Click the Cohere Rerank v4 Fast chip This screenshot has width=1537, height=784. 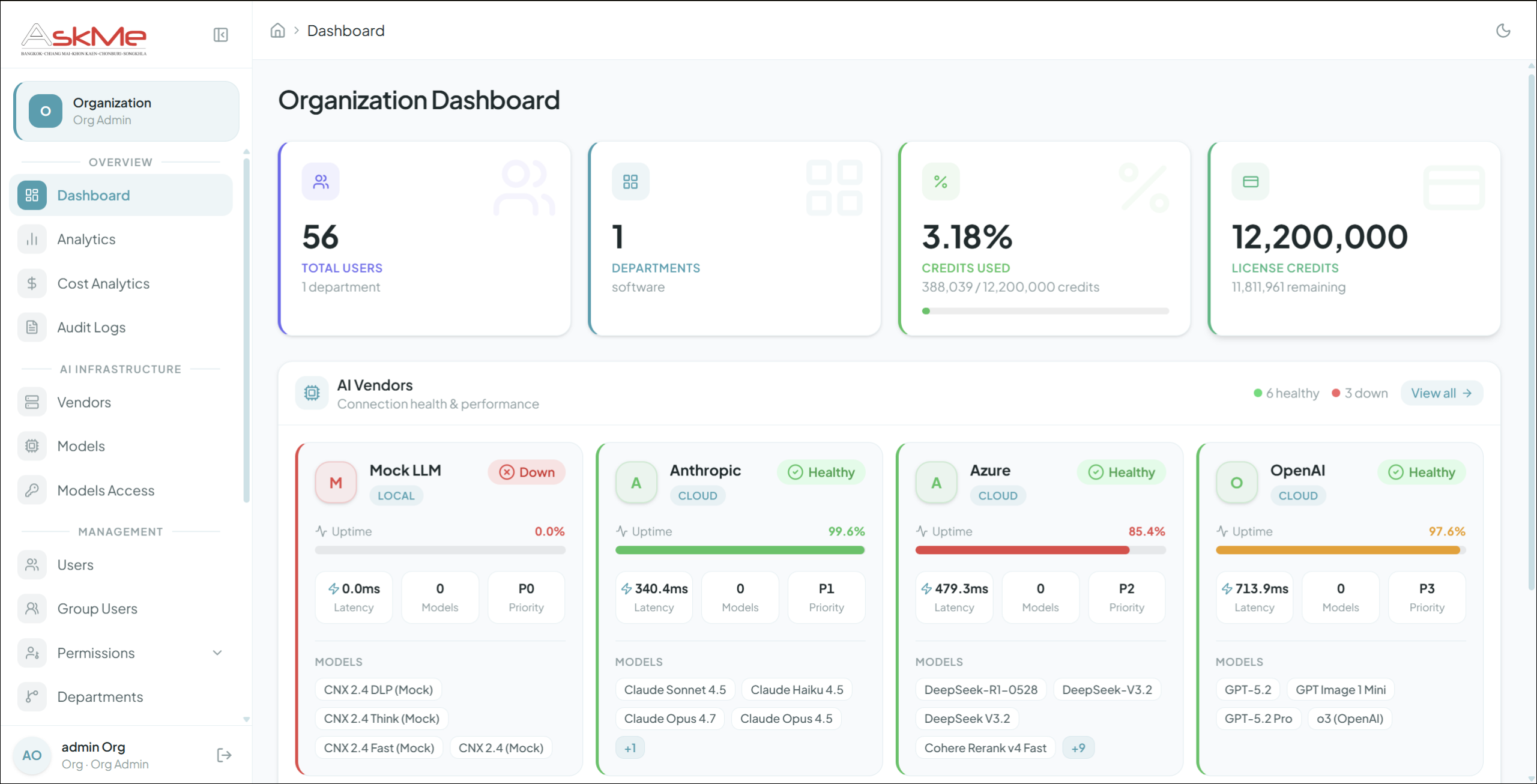coord(985,748)
